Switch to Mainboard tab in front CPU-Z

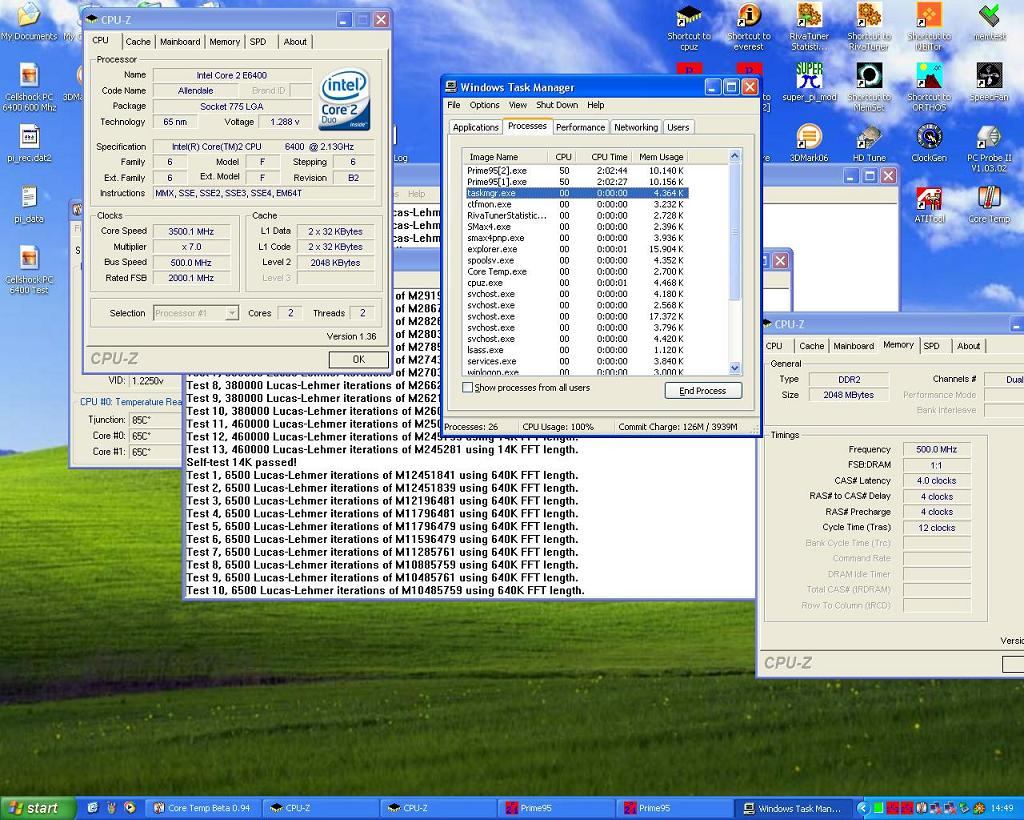tap(180, 42)
